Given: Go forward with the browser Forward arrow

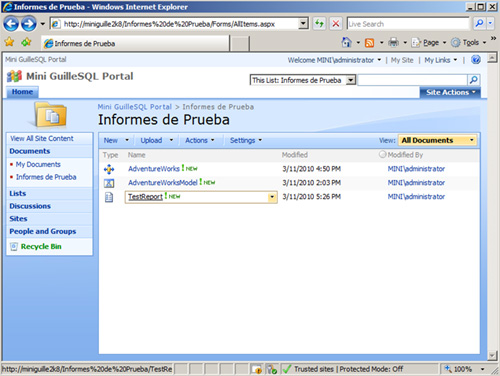Looking at the screenshot, I should (x=29, y=24).
